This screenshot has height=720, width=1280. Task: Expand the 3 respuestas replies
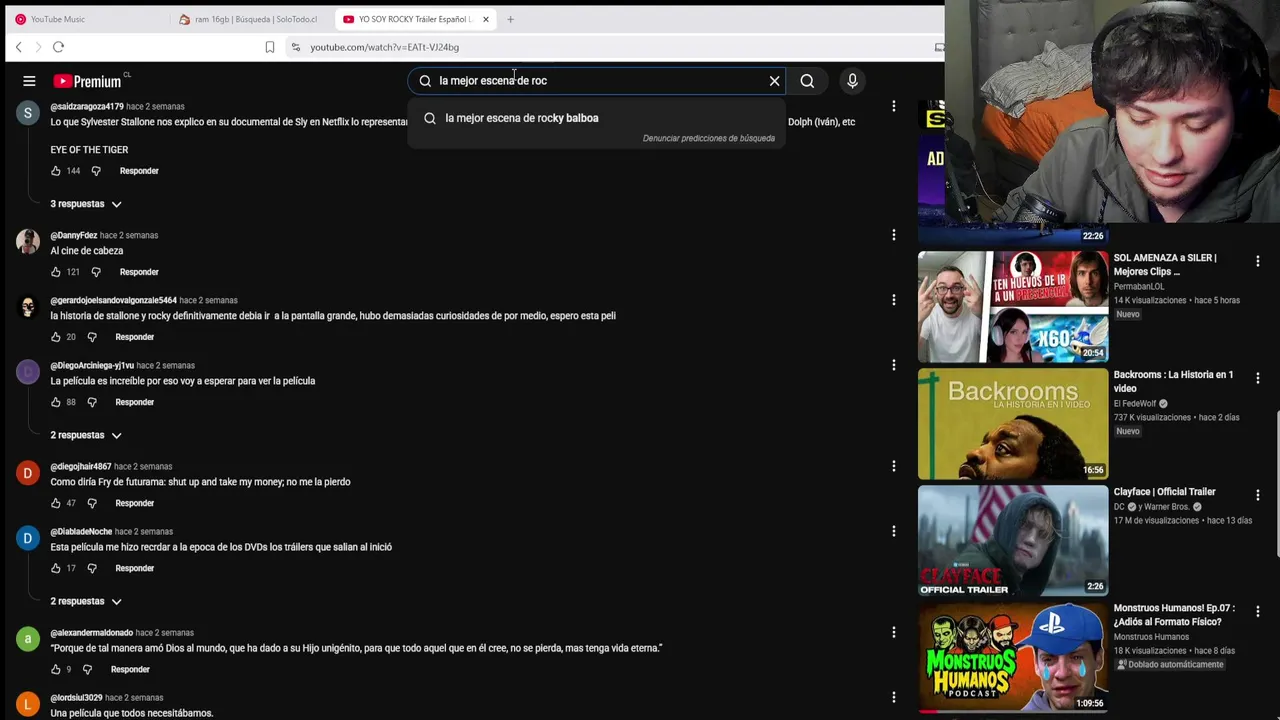86,204
